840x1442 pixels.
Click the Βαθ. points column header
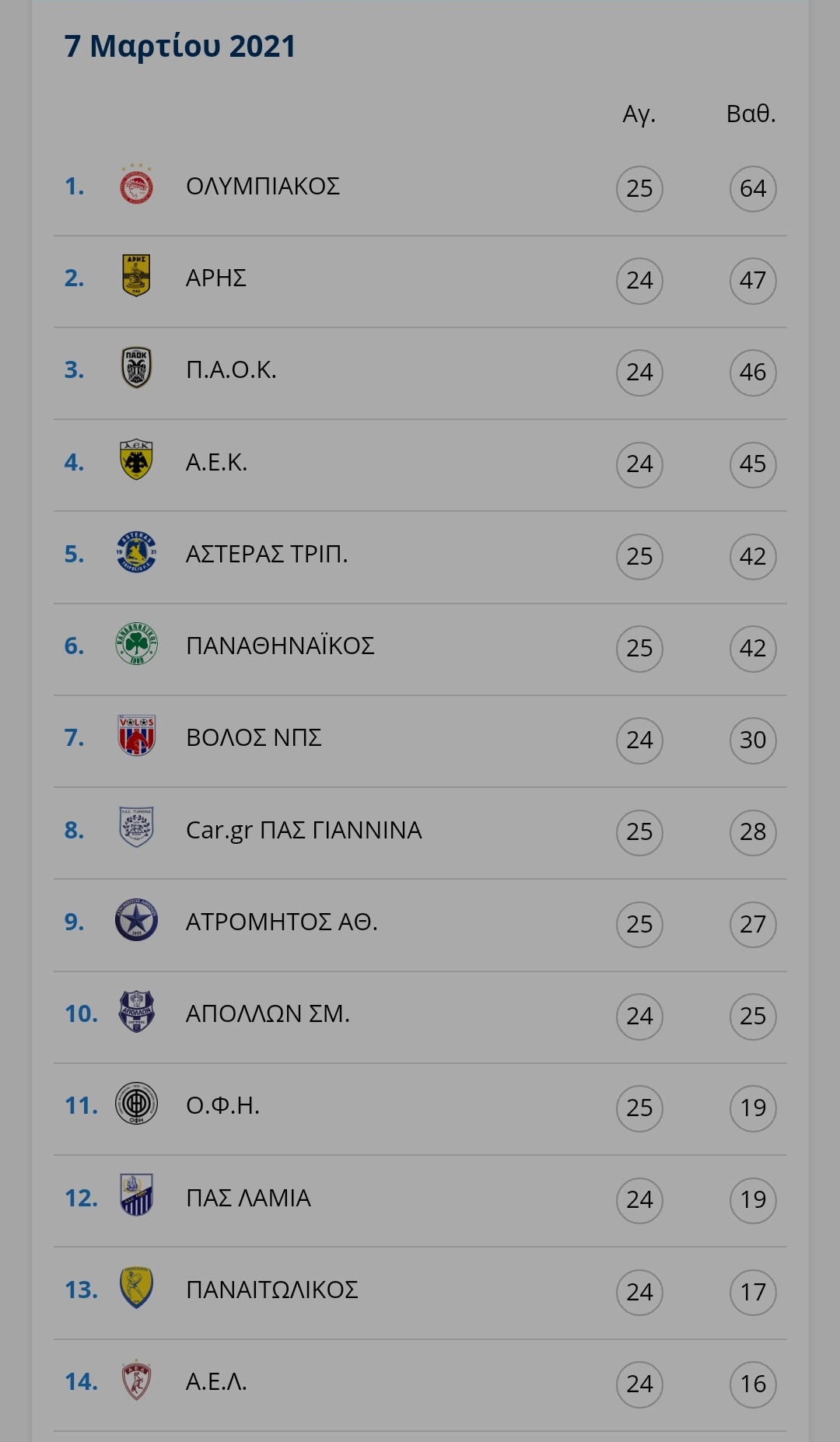751,114
